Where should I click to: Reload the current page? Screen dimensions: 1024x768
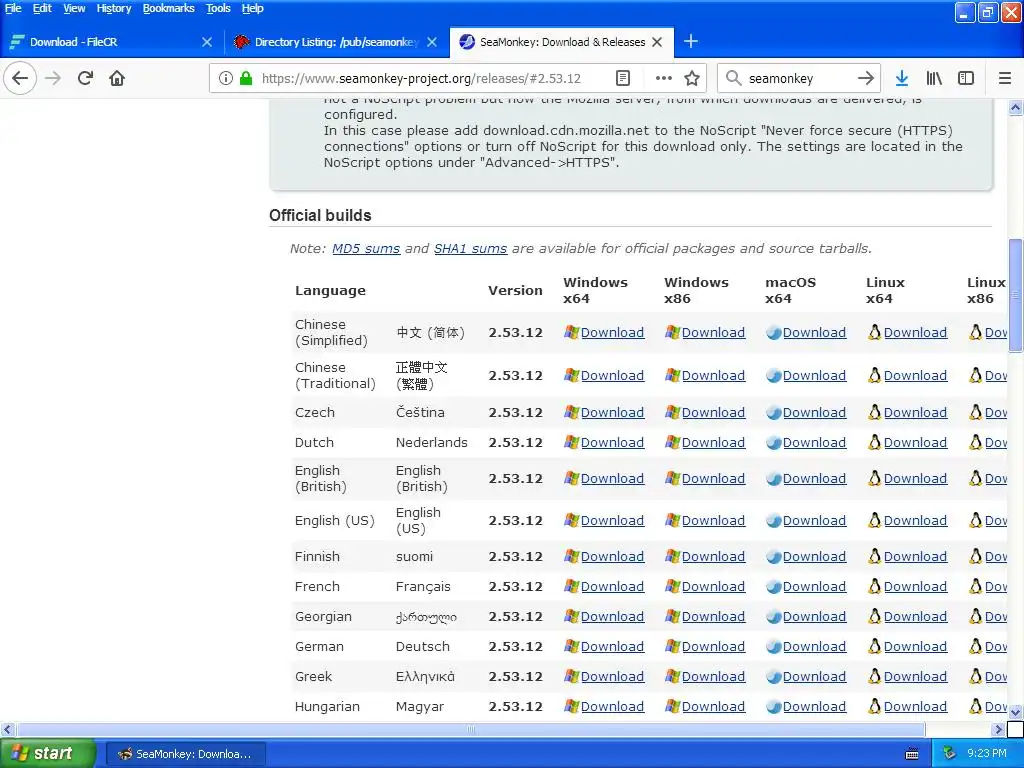(85, 78)
